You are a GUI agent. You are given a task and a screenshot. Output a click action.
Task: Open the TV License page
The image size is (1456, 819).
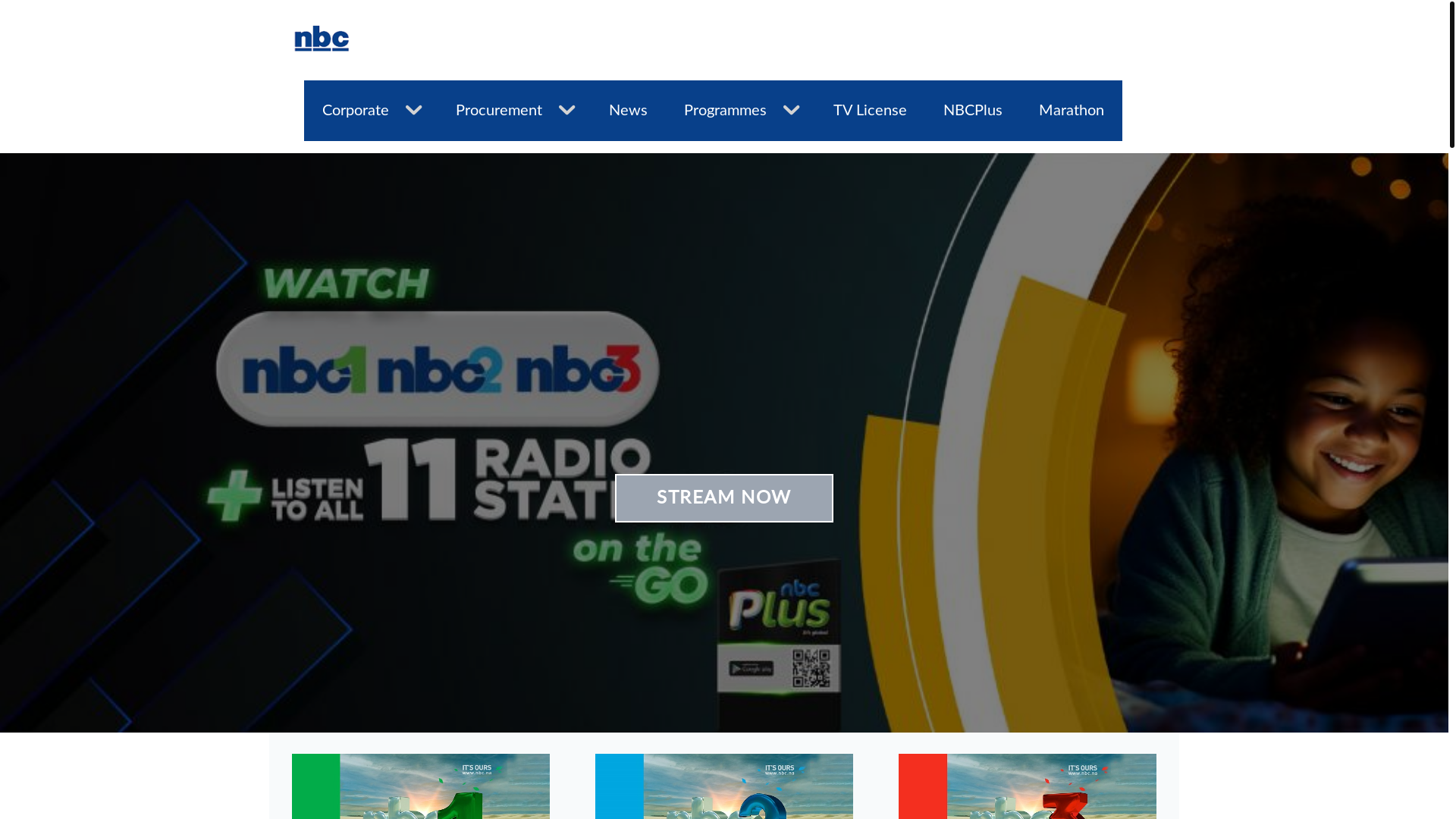[870, 111]
